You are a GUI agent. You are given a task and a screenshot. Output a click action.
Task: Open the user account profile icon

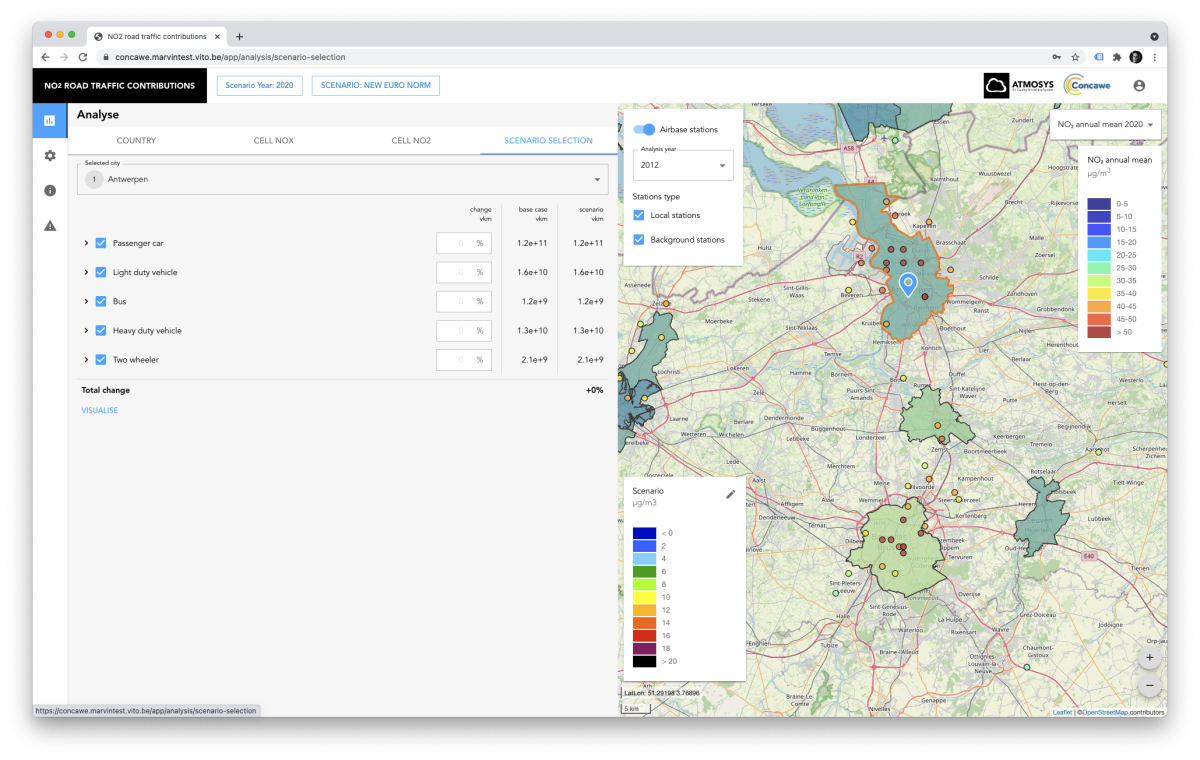1139,86
